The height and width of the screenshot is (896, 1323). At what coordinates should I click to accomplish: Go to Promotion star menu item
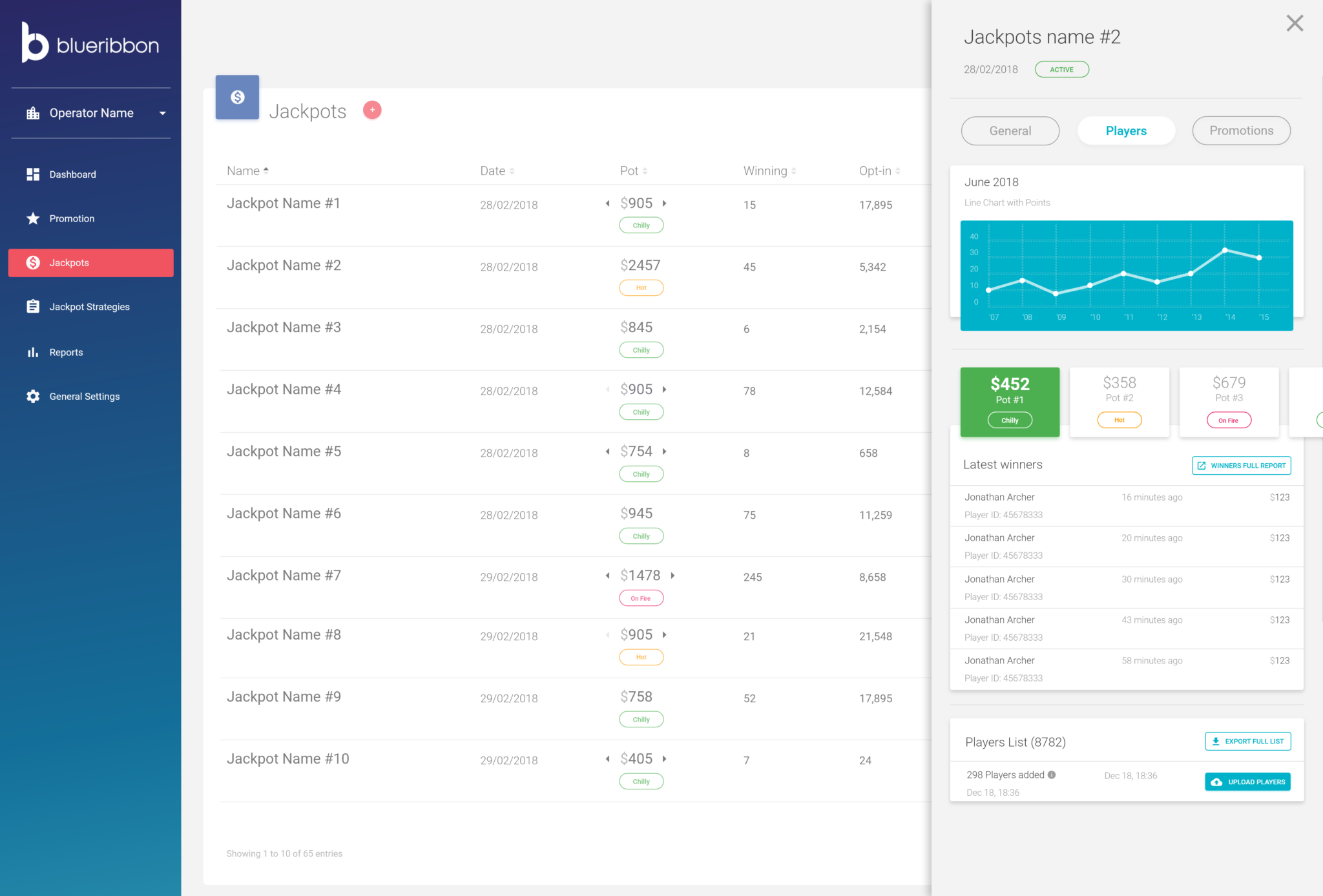tap(71, 218)
